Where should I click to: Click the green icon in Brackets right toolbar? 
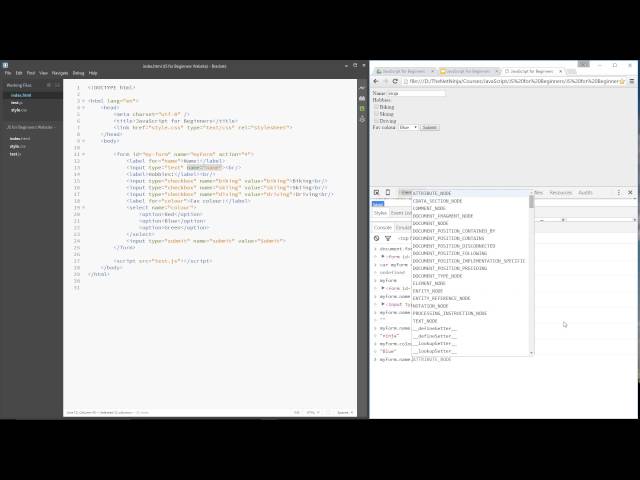pos(362,109)
